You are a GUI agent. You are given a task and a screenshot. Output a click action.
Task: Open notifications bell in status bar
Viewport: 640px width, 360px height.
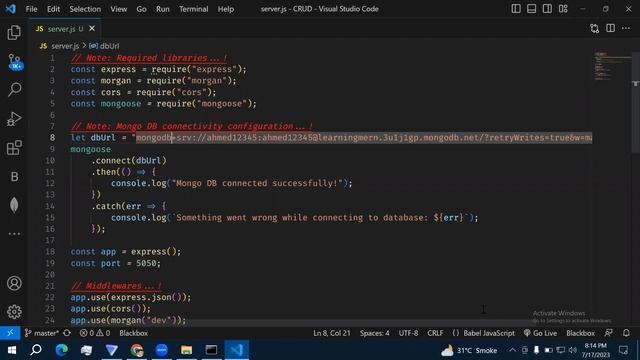626,333
